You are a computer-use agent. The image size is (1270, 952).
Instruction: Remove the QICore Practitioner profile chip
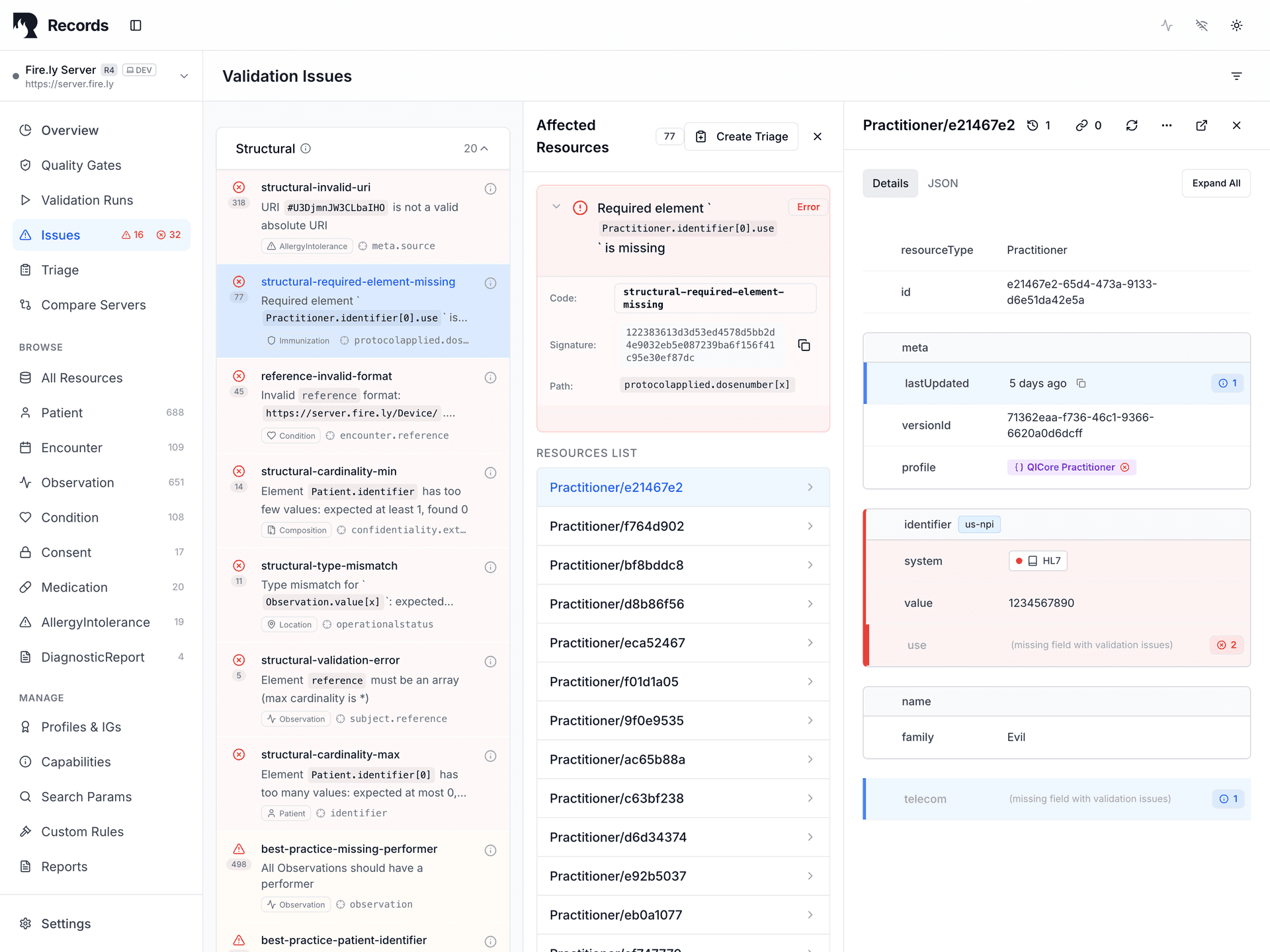click(x=1126, y=467)
